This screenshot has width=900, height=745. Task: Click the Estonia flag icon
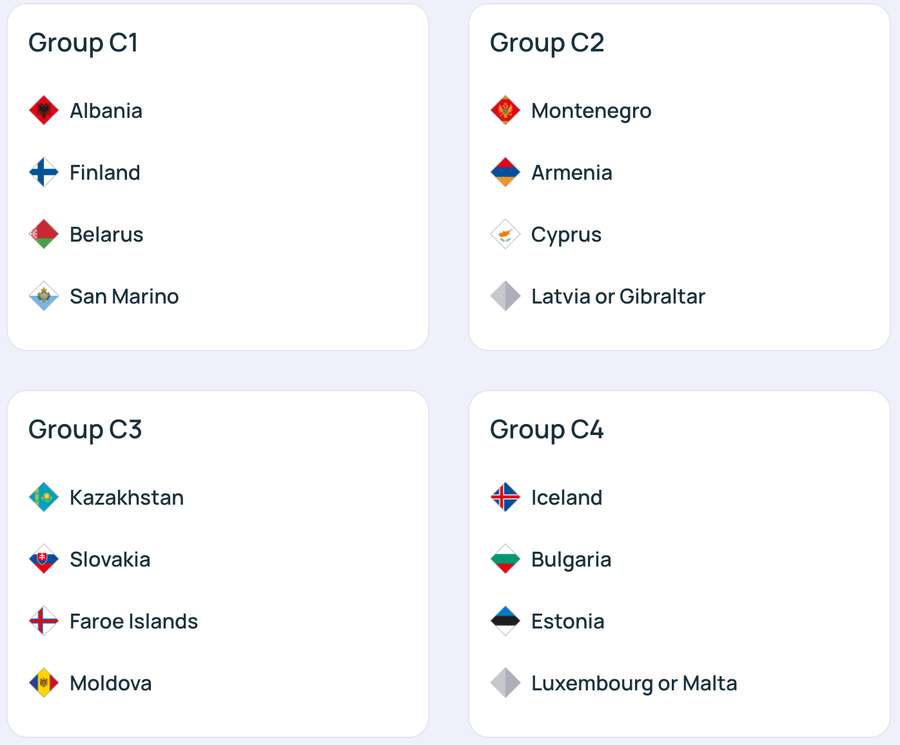tap(505, 621)
